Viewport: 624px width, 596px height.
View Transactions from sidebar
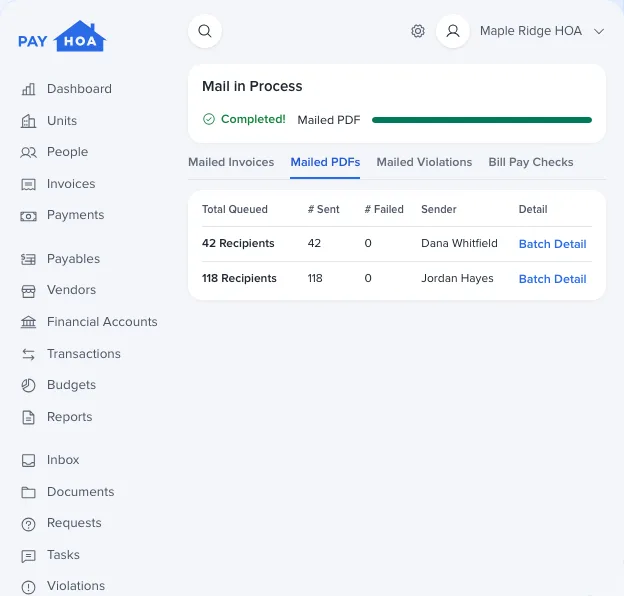(84, 354)
